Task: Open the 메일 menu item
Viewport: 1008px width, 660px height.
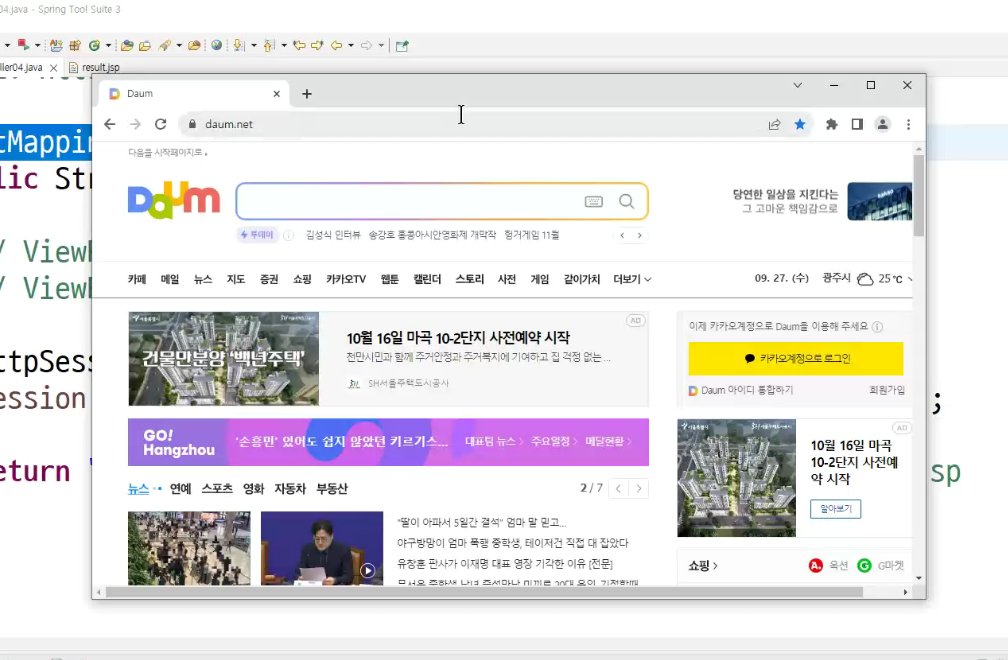Action: click(x=170, y=279)
